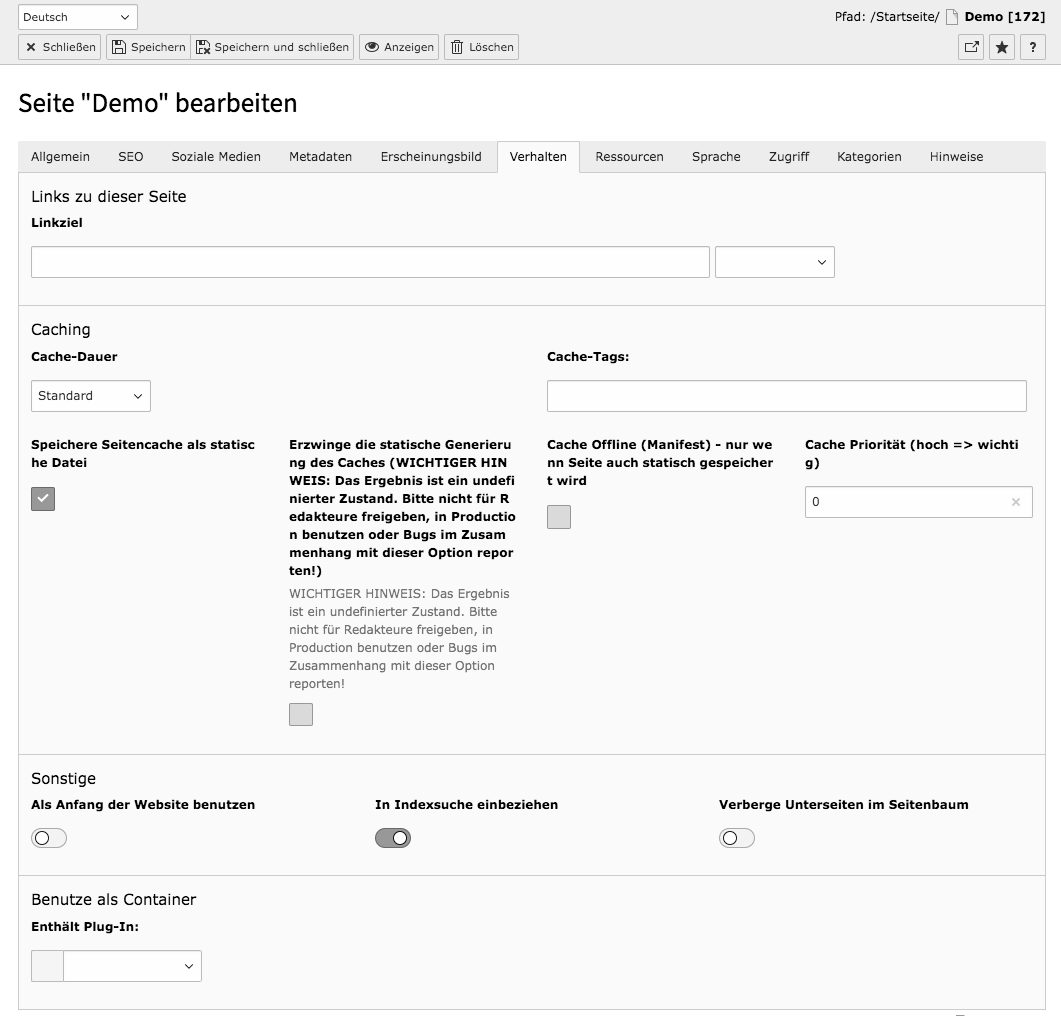
Task: Open record in new window via the popup icon
Action: pyautogui.click(x=970, y=46)
